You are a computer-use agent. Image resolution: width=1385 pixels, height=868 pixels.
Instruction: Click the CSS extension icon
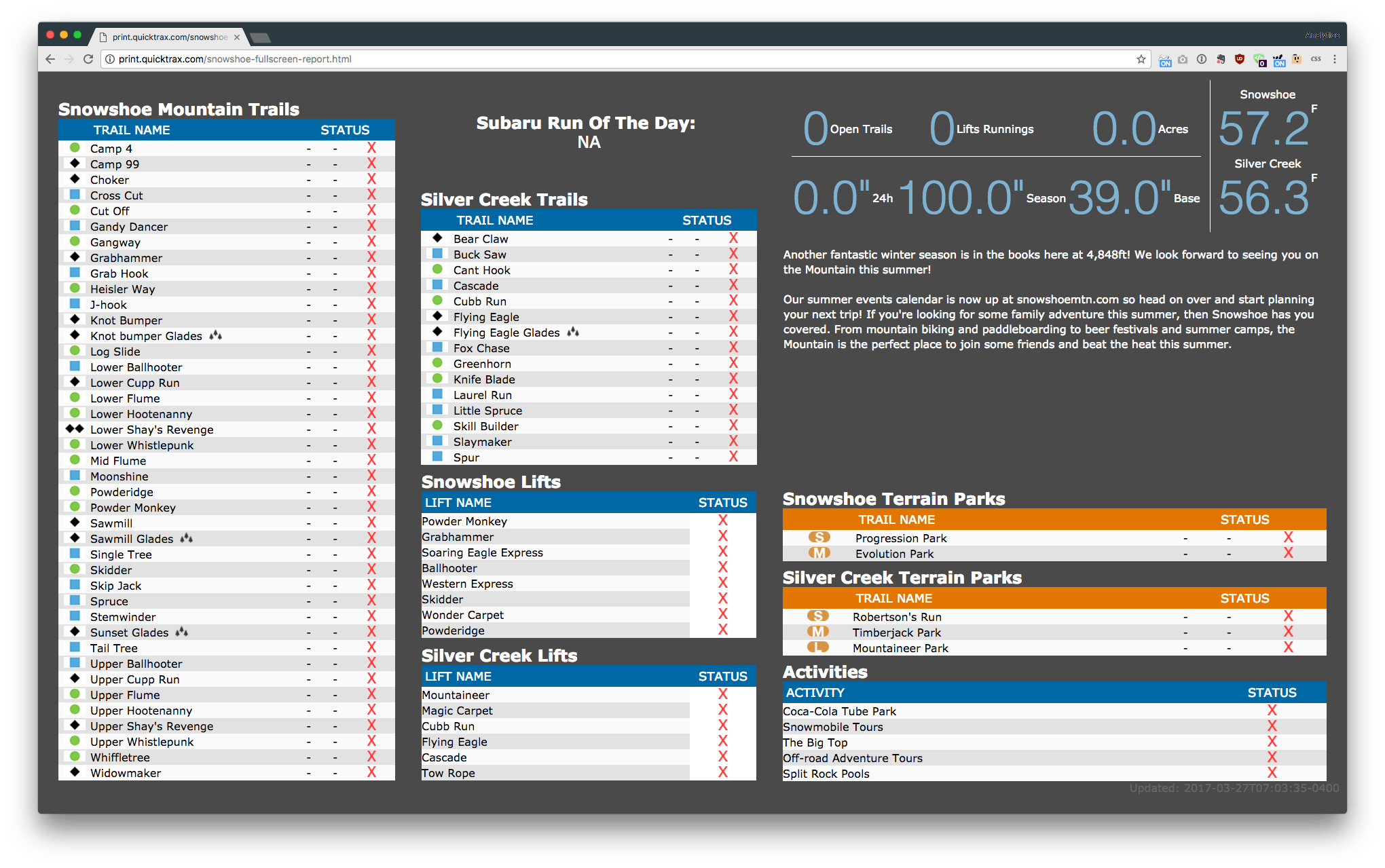click(1316, 59)
